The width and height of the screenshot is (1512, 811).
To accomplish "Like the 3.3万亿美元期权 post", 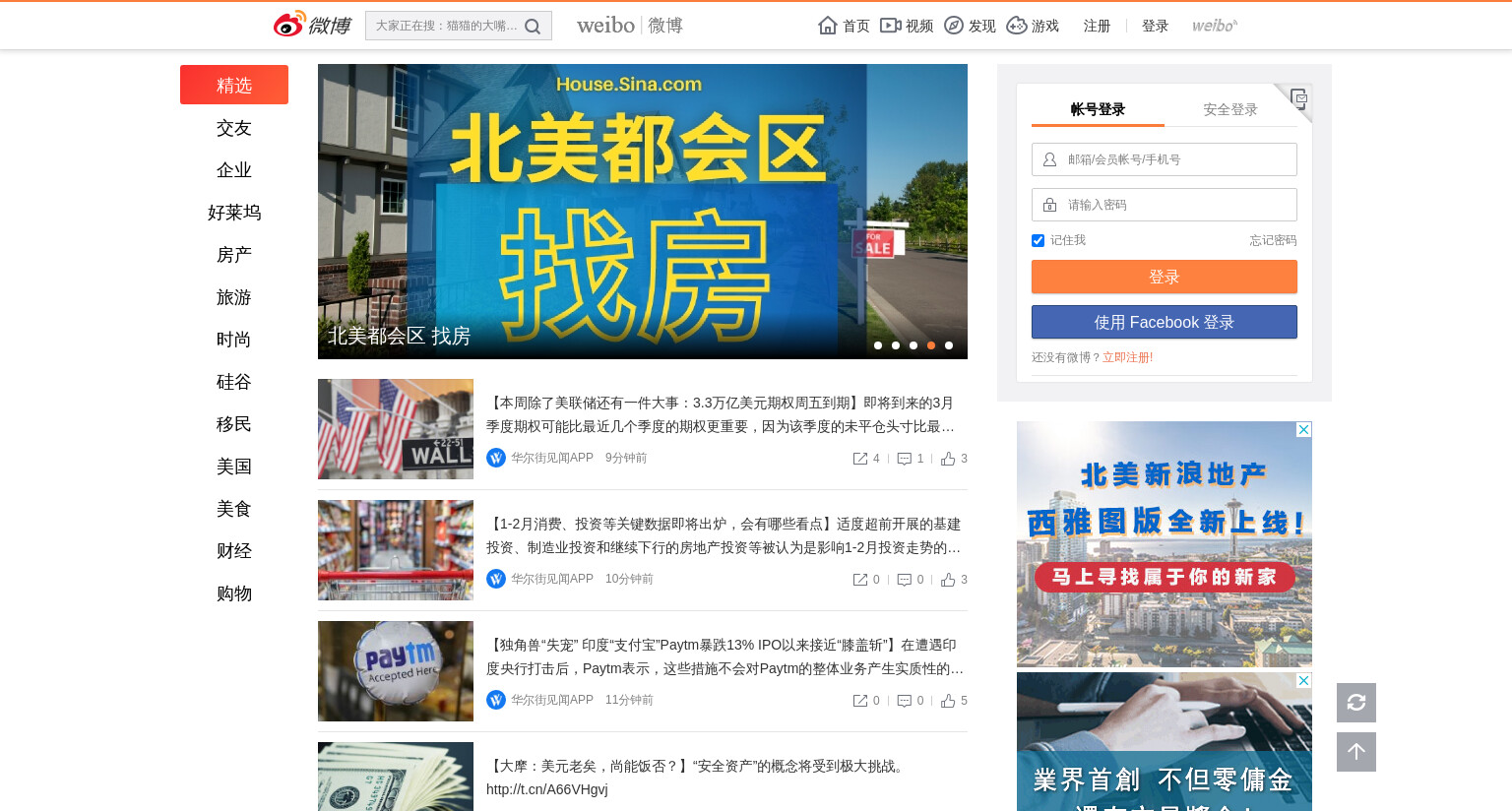I will click(948, 459).
